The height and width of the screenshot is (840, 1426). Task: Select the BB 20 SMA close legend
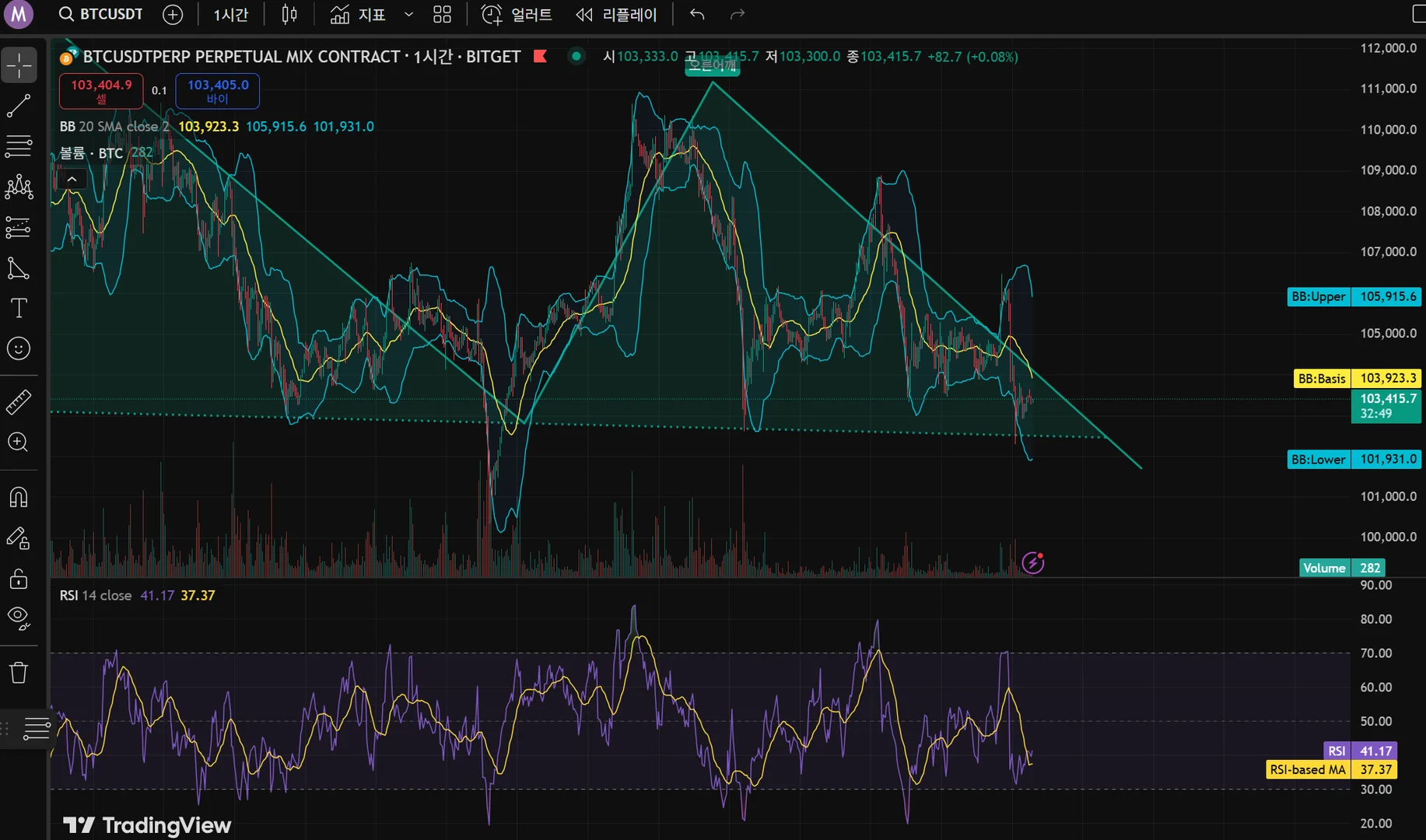(114, 126)
